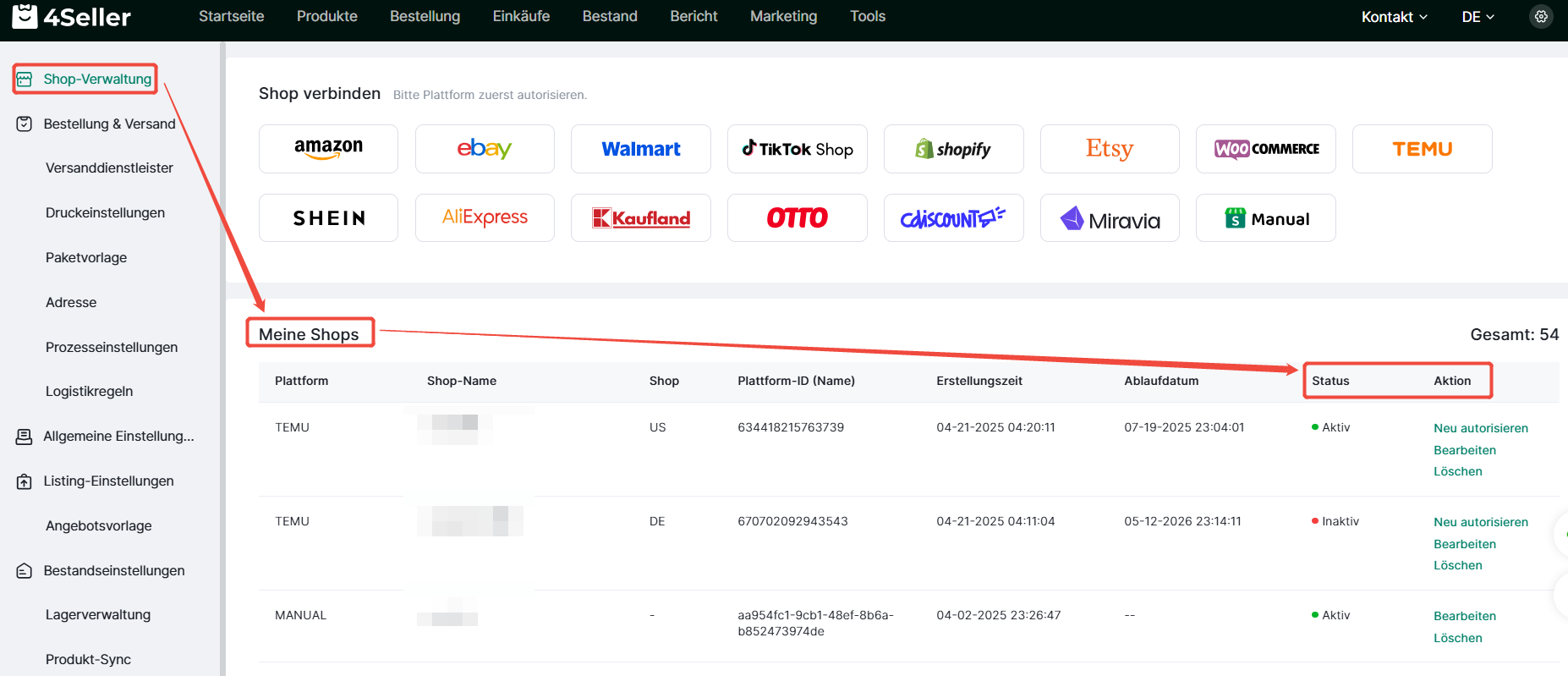Open the Marketing menu
Screen dimensions: 1568x676
[x=784, y=16]
